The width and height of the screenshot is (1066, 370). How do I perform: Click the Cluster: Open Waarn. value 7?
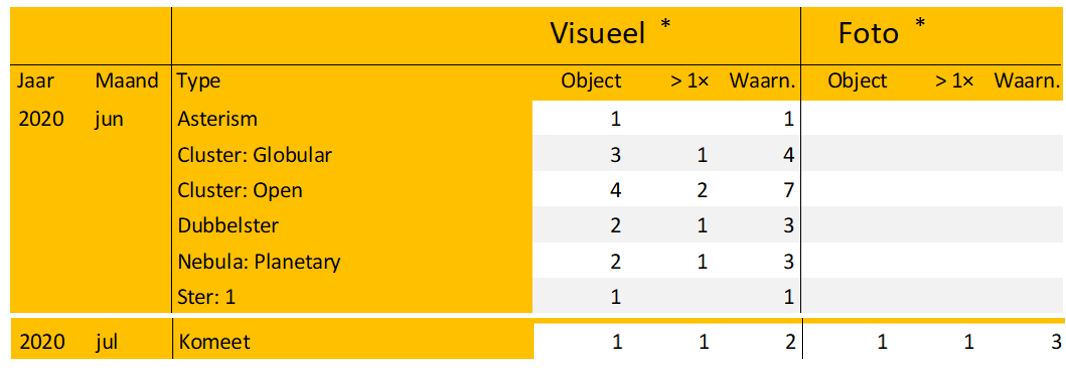click(788, 190)
